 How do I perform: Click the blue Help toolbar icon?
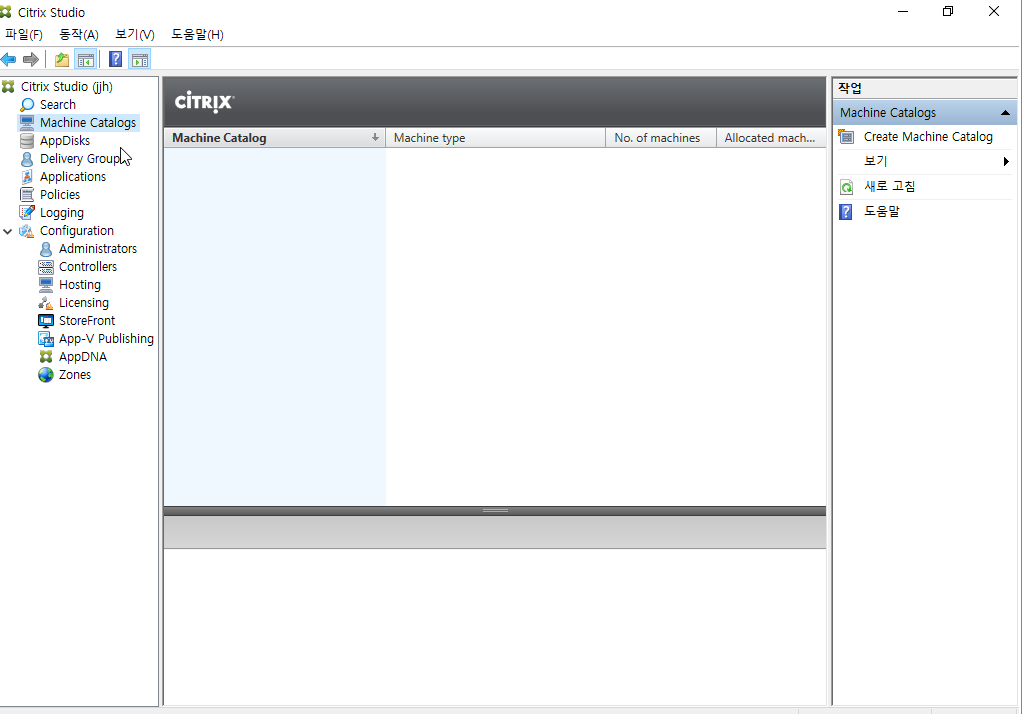(x=115, y=59)
